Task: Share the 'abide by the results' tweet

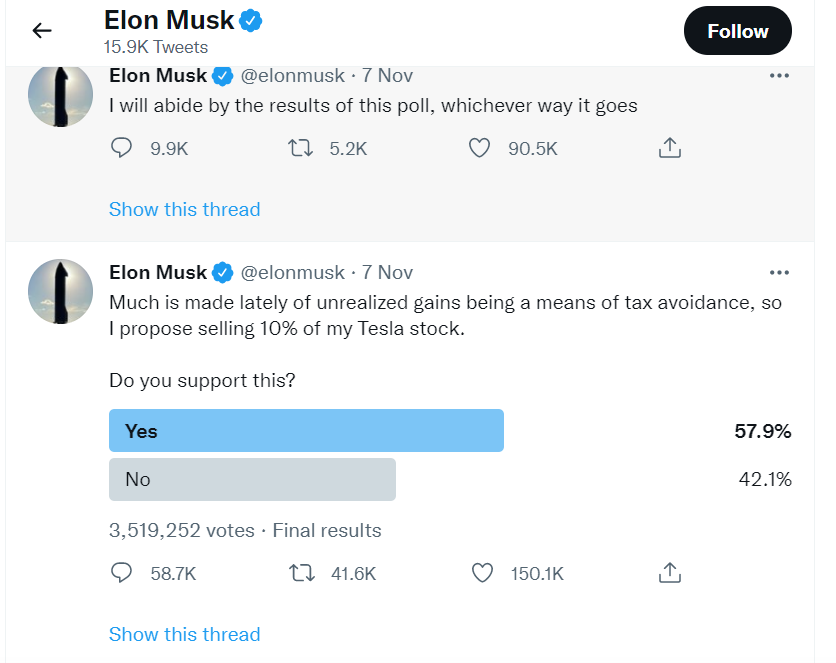Action: [670, 148]
